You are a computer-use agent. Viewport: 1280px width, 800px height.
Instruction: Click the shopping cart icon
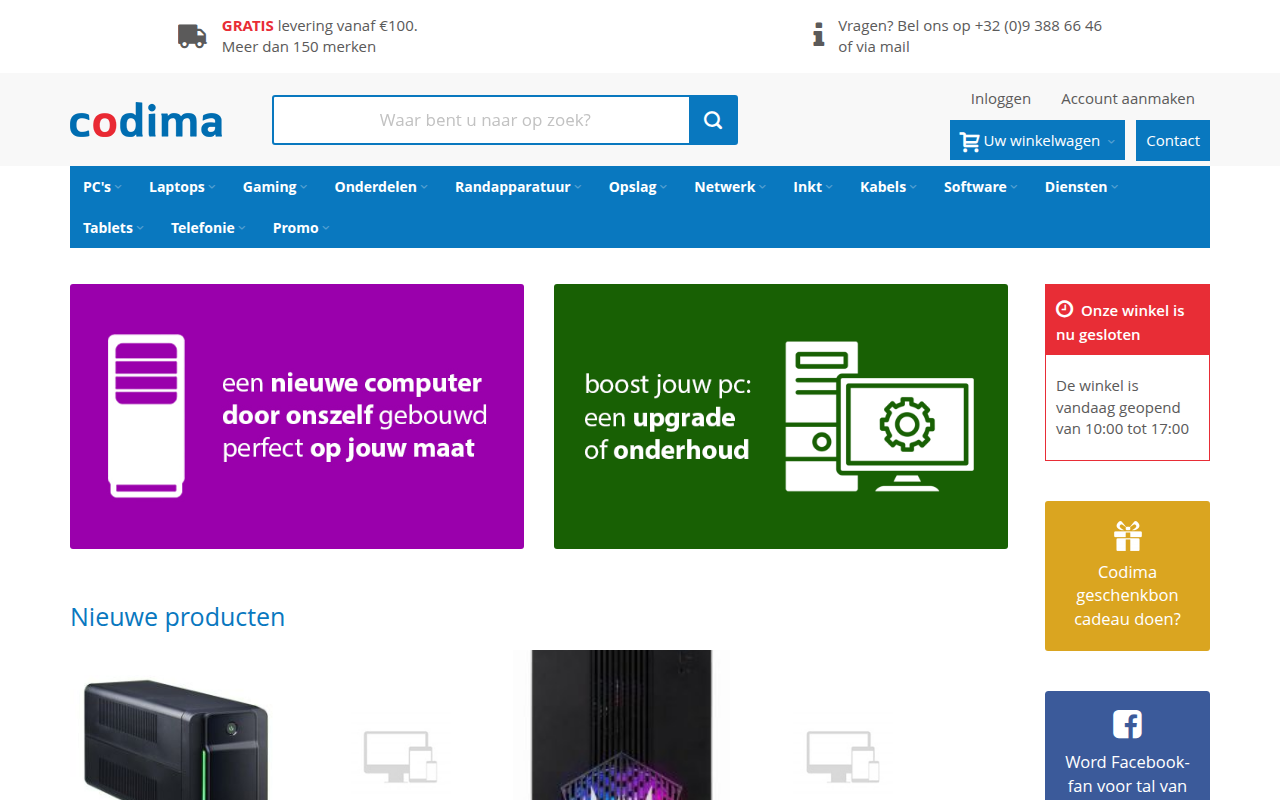[x=969, y=141]
